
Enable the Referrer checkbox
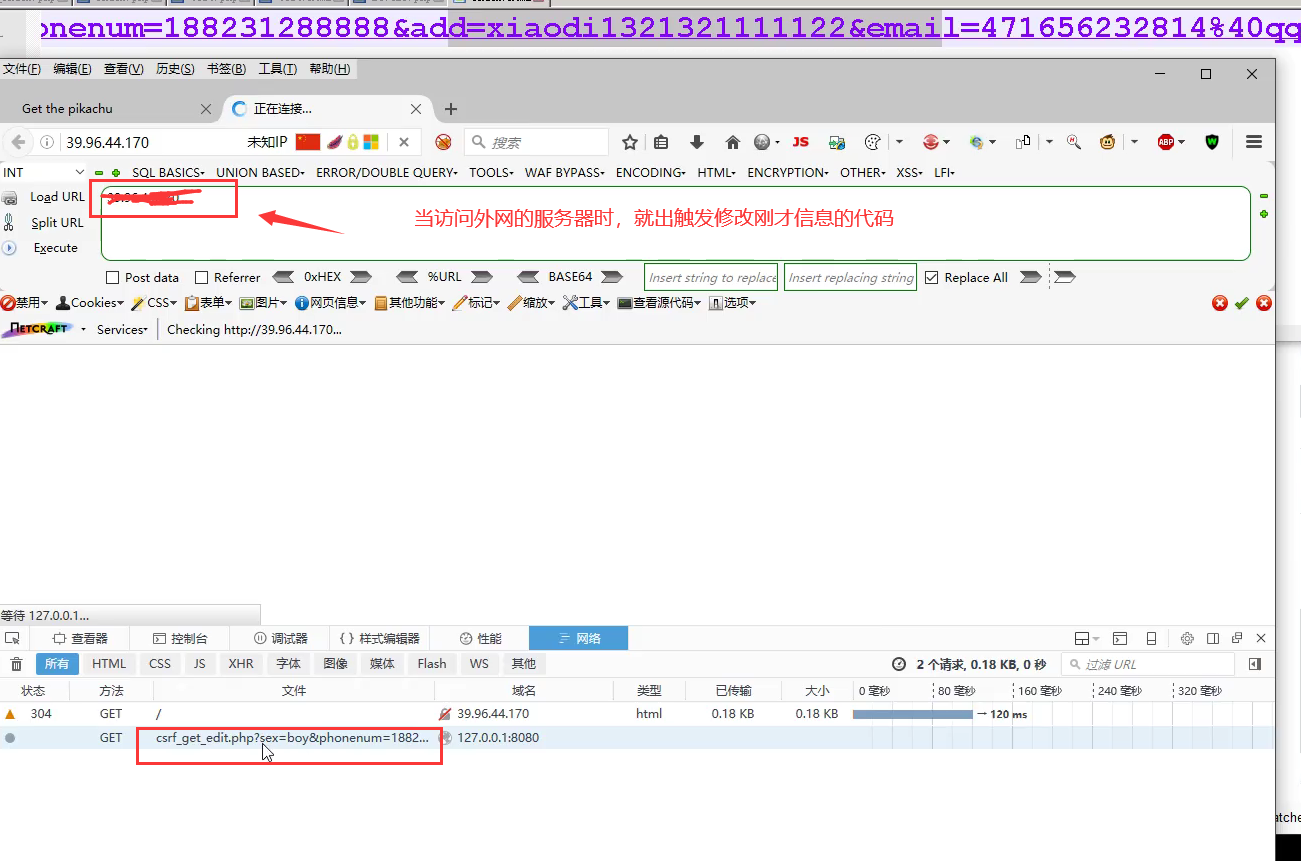[x=202, y=277]
